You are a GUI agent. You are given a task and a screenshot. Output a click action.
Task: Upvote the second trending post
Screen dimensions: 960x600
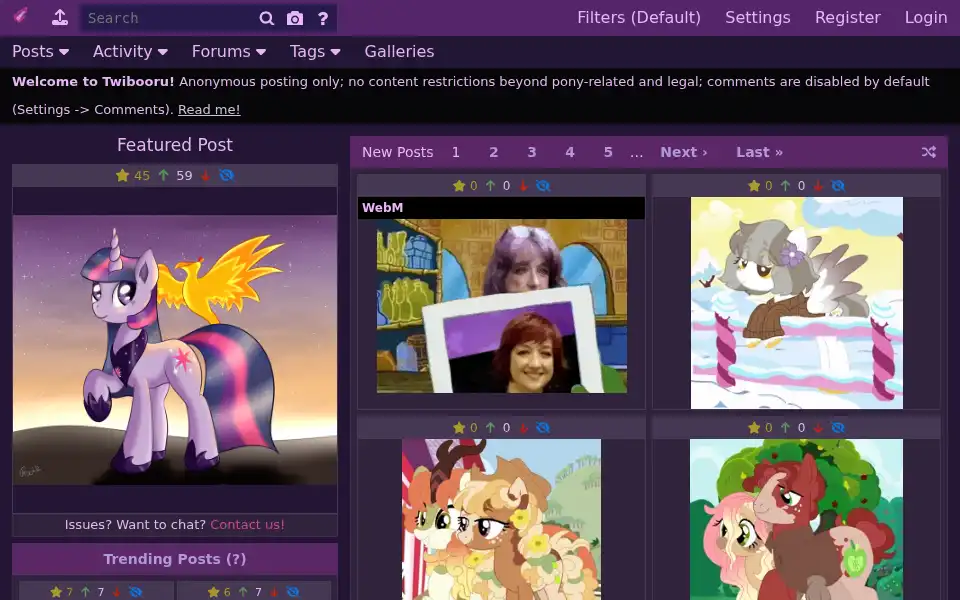tap(243, 592)
